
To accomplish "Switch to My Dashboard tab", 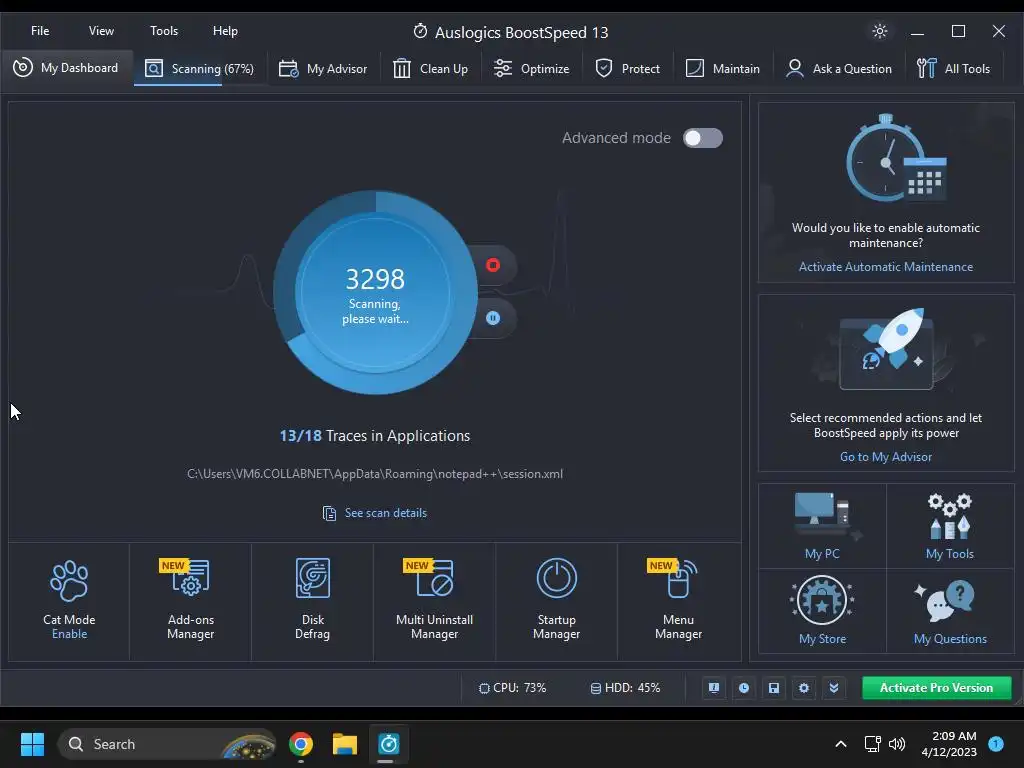I will tap(66, 68).
